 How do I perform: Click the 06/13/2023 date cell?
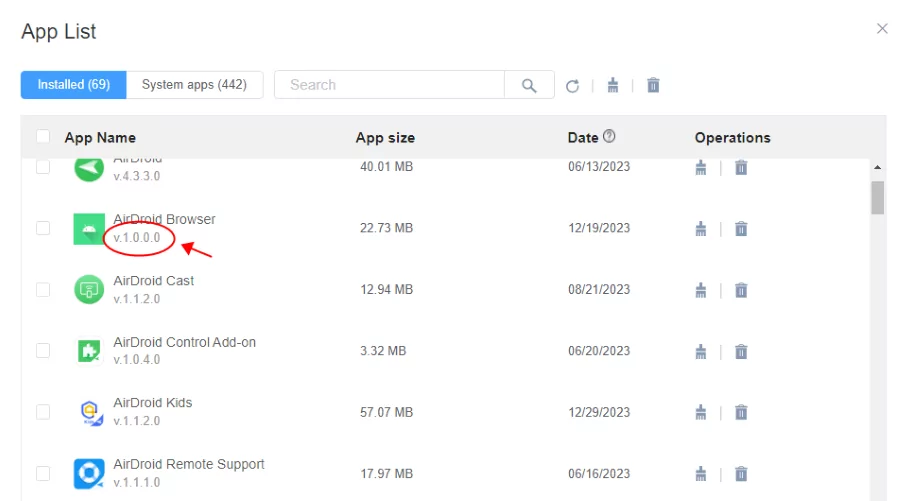click(x=599, y=167)
